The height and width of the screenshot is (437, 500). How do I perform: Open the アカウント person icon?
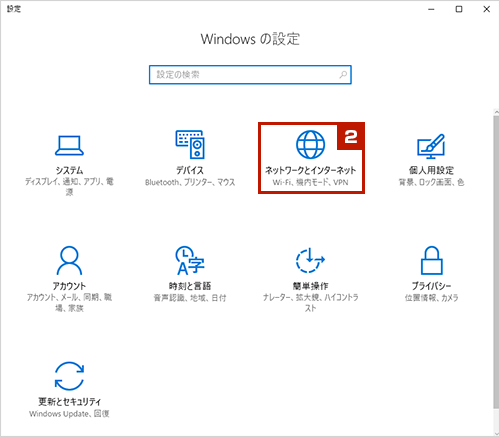point(69,260)
